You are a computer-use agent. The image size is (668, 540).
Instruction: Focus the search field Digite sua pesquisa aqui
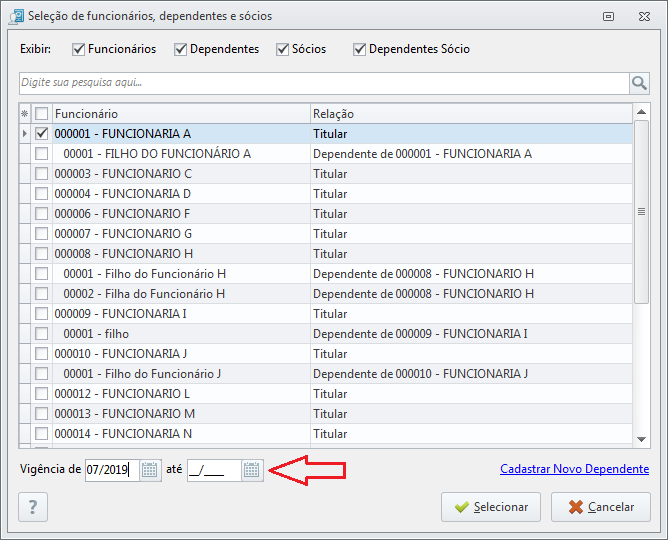[324, 83]
